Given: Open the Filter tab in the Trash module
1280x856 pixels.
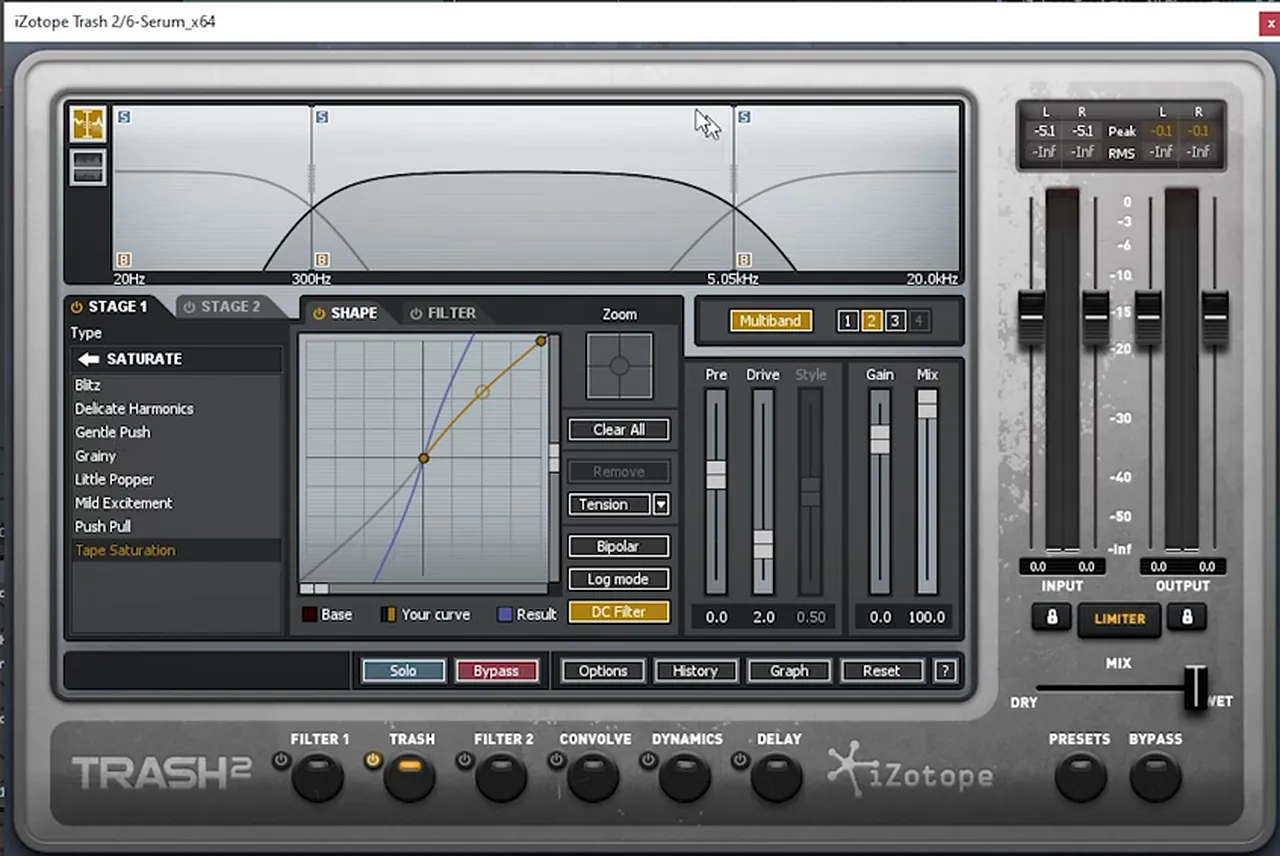Looking at the screenshot, I should coord(452,313).
